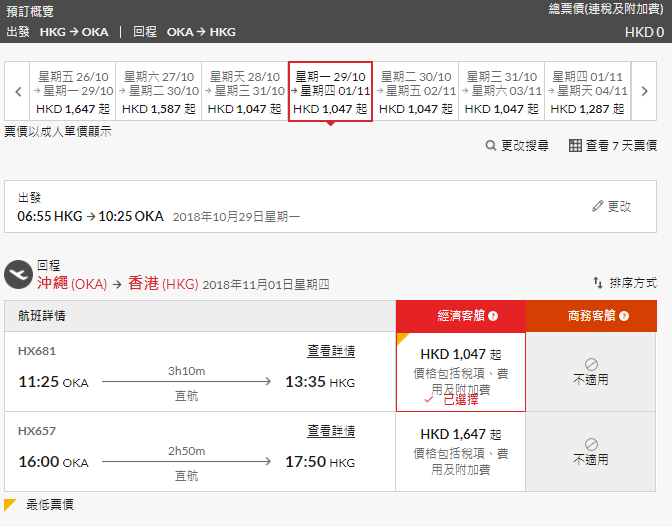
Task: Open 排序方式 sorting options
Action: pos(633,283)
